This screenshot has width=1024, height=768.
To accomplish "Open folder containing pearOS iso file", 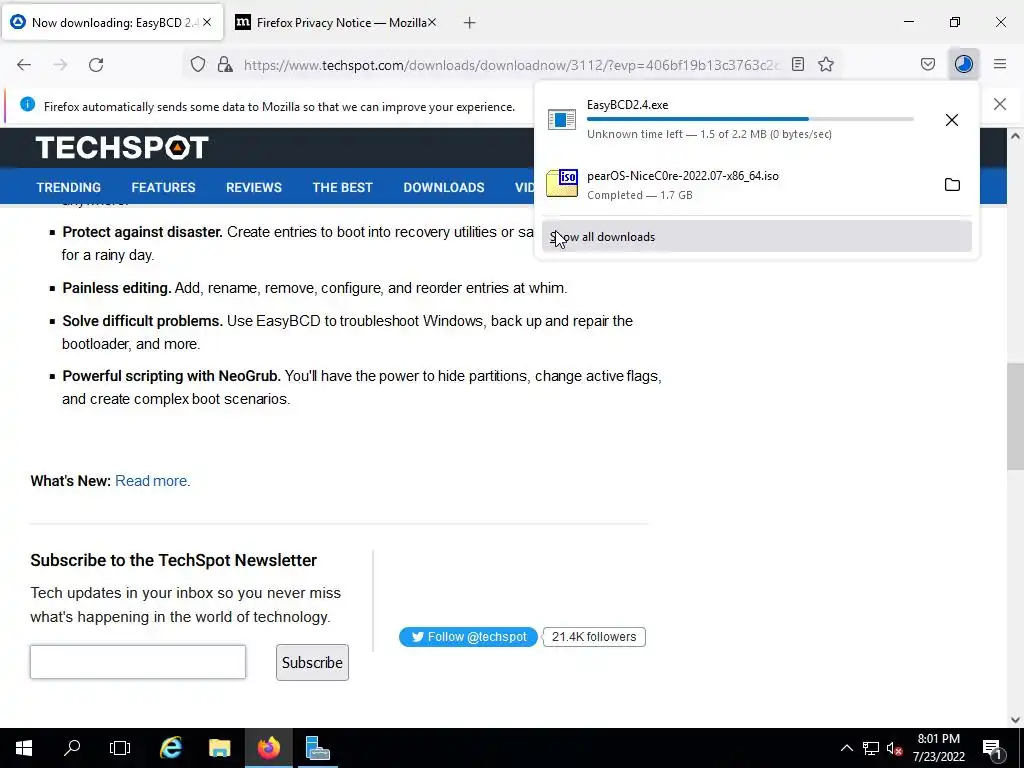I will pyautogui.click(x=952, y=185).
